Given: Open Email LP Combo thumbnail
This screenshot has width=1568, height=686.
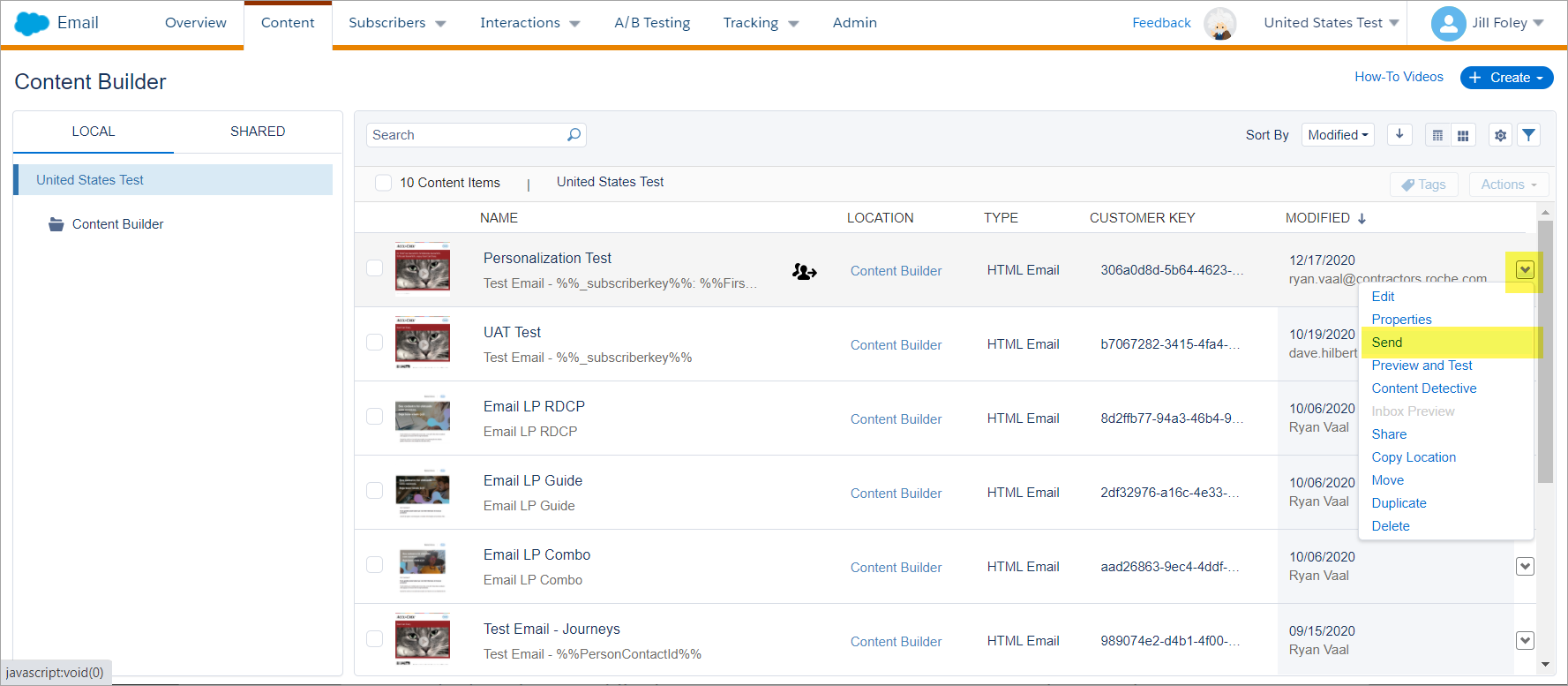Looking at the screenshot, I should click(x=423, y=565).
